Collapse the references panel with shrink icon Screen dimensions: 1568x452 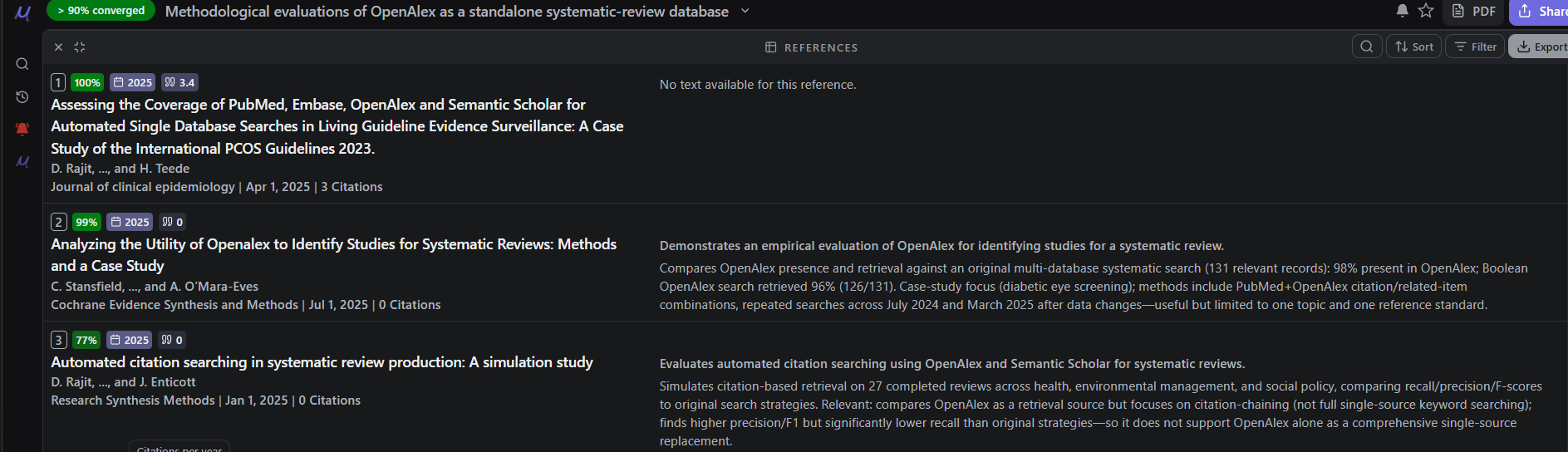coord(80,47)
